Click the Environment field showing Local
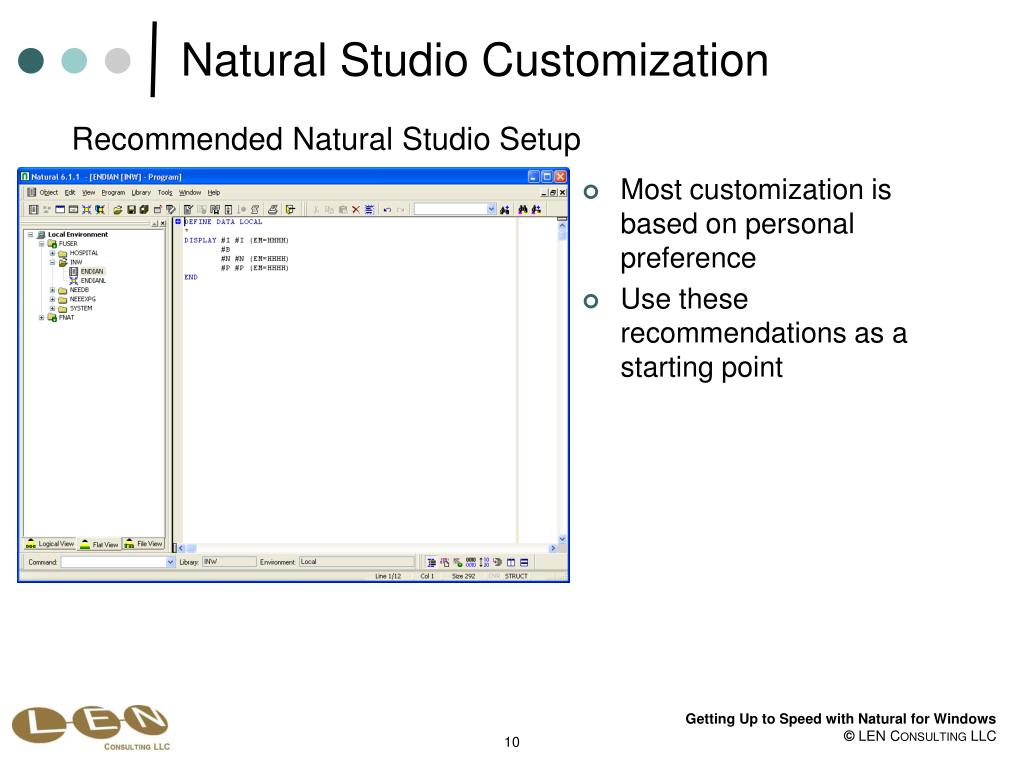The width and height of the screenshot is (1024, 768). (357, 562)
